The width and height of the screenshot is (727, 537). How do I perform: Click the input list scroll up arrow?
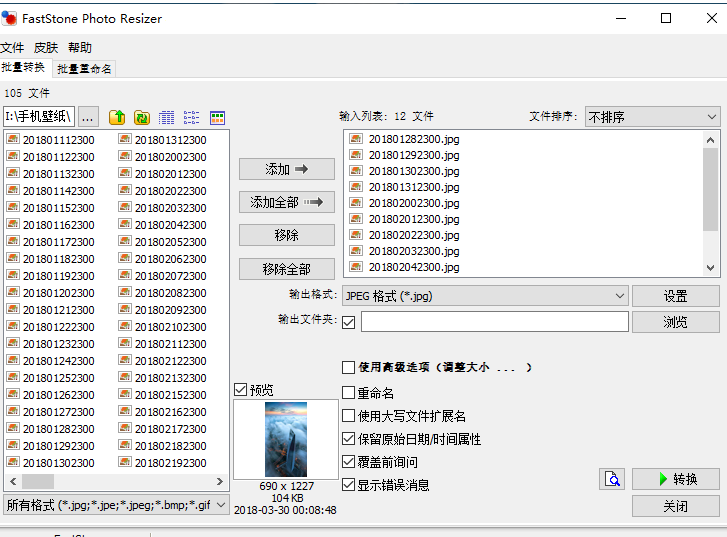click(x=710, y=140)
